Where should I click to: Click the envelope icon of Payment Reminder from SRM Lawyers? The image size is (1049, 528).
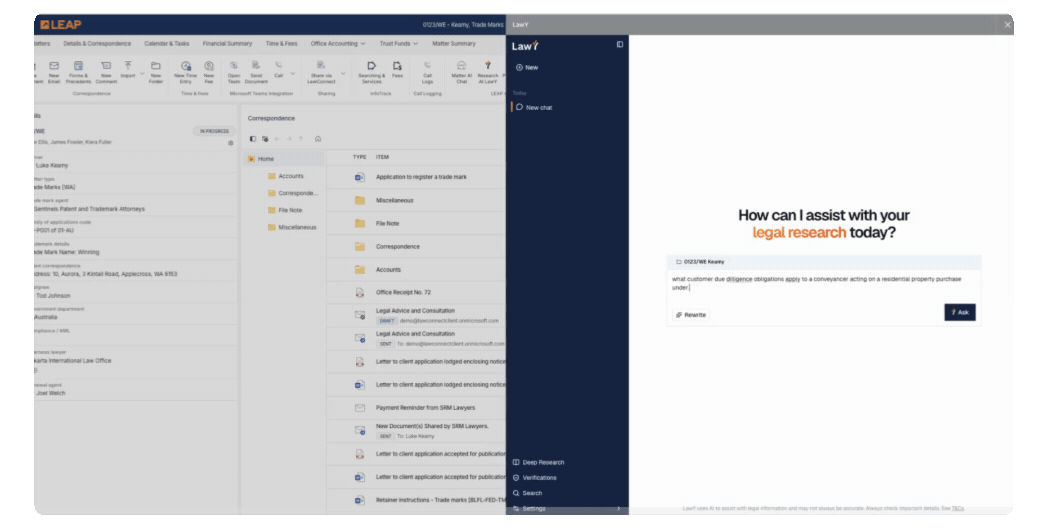359,408
